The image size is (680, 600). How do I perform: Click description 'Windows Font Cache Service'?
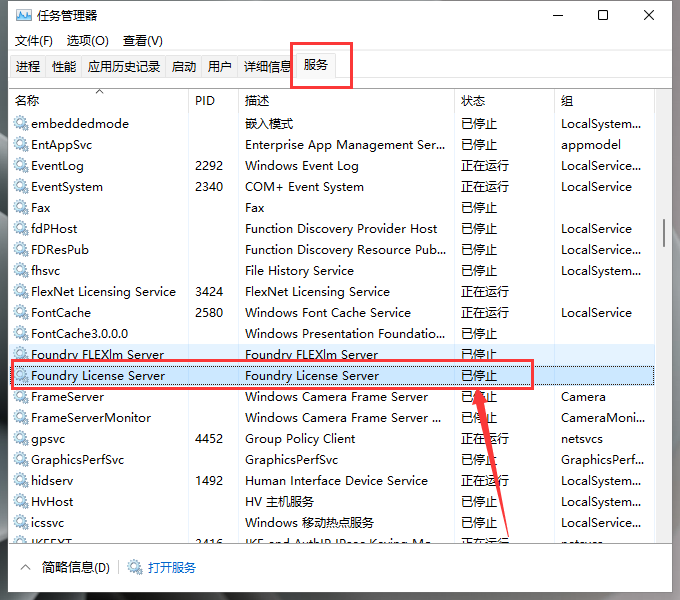328,313
